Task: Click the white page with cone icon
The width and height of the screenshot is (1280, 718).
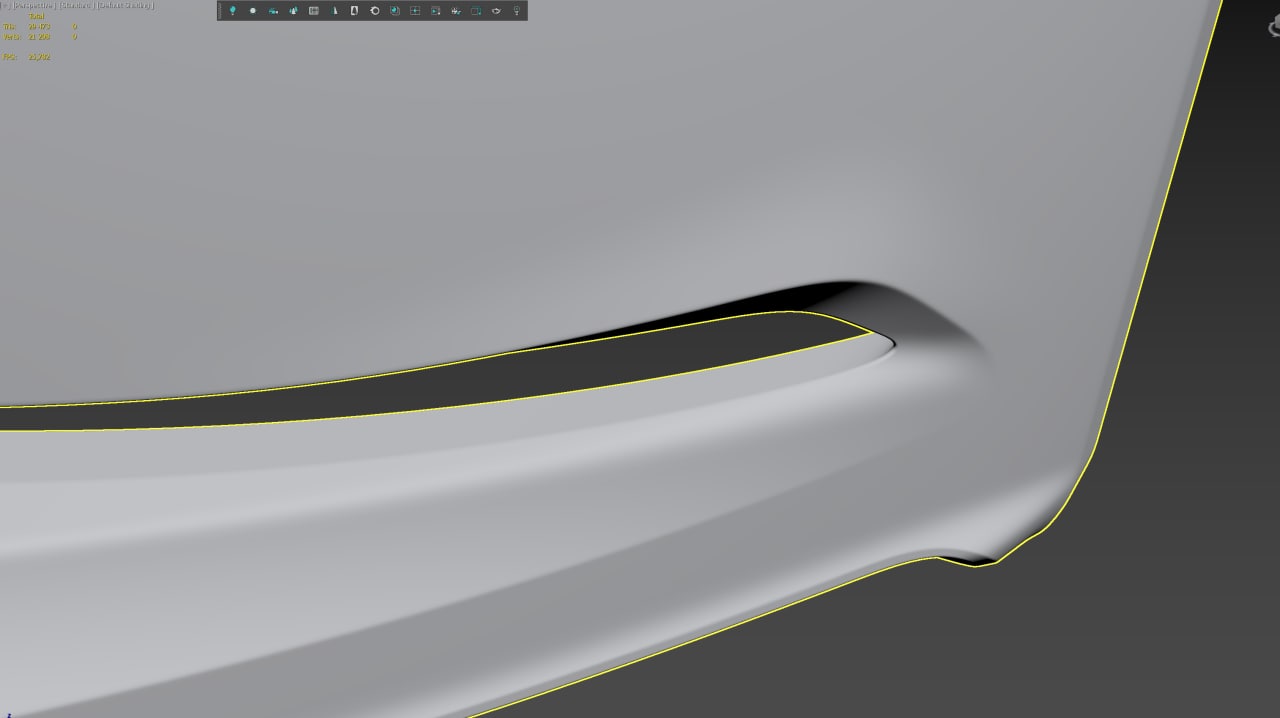Action: pos(354,11)
